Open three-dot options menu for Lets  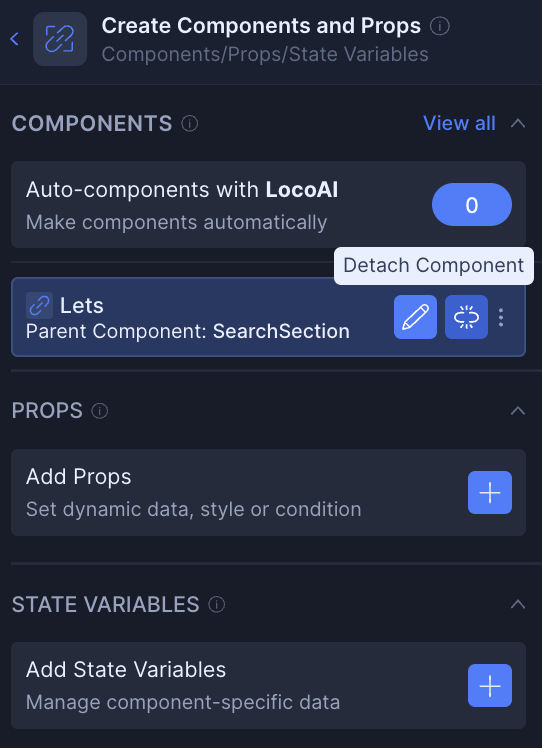pos(500,317)
